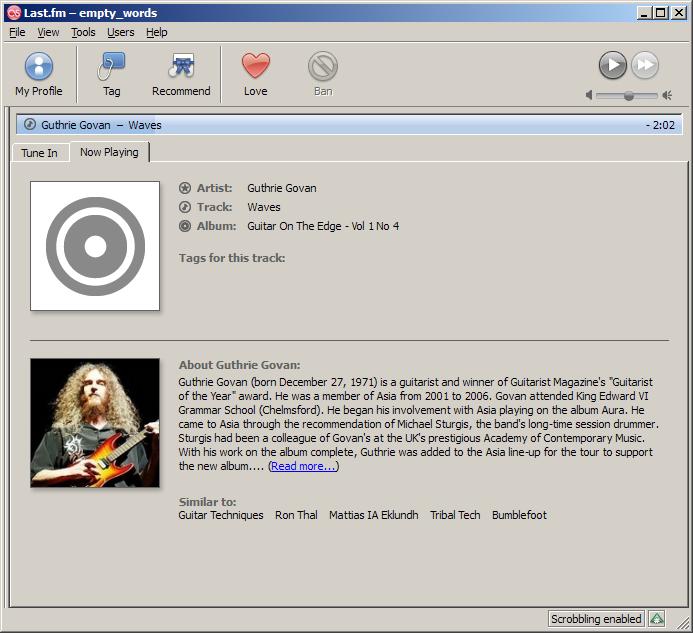Screen dimensions: 693x633
Task: Click the remaining time display - 2:02
Action: click(x=660, y=125)
